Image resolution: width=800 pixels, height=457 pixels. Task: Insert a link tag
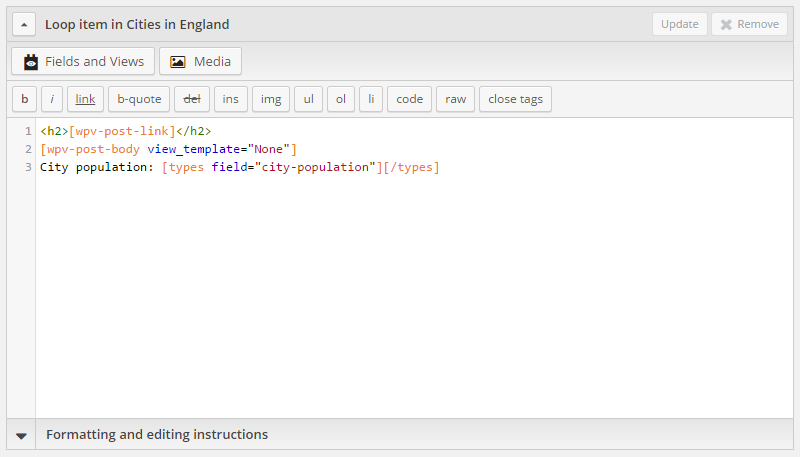coord(85,99)
